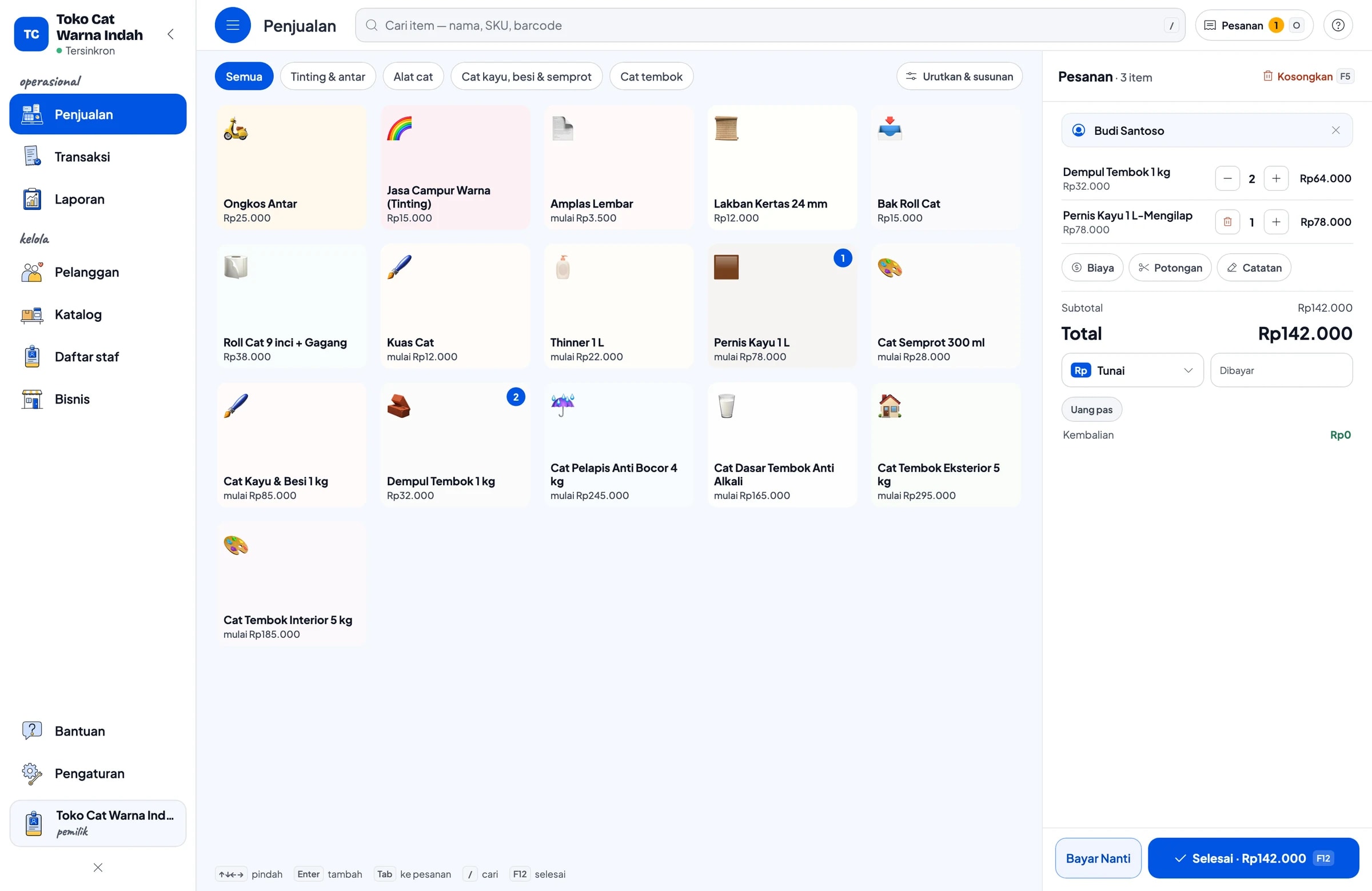
Task: Add Cat Semprot 300 ml product tile
Action: tap(946, 306)
